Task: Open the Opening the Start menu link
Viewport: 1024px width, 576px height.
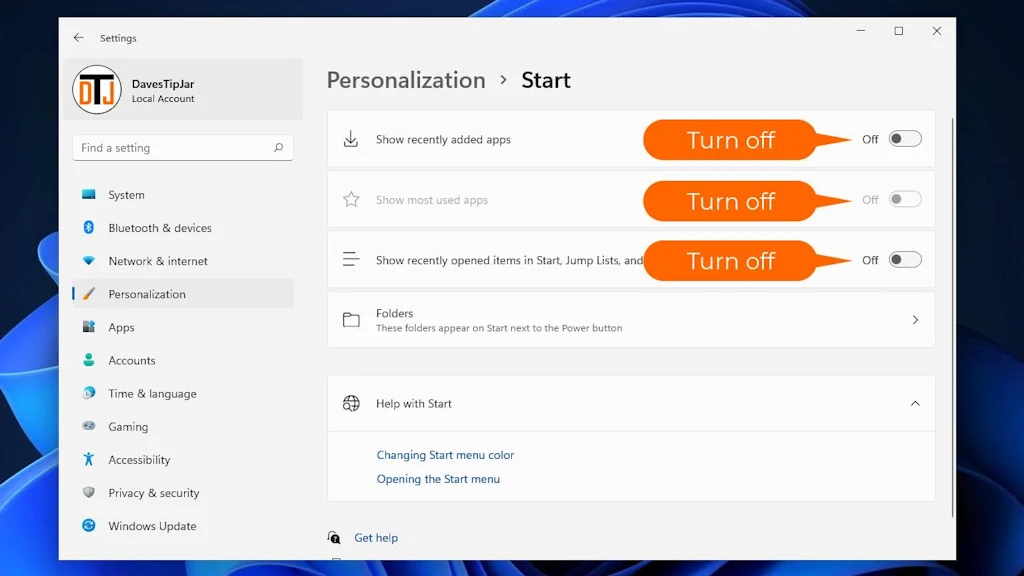Action: click(x=438, y=479)
